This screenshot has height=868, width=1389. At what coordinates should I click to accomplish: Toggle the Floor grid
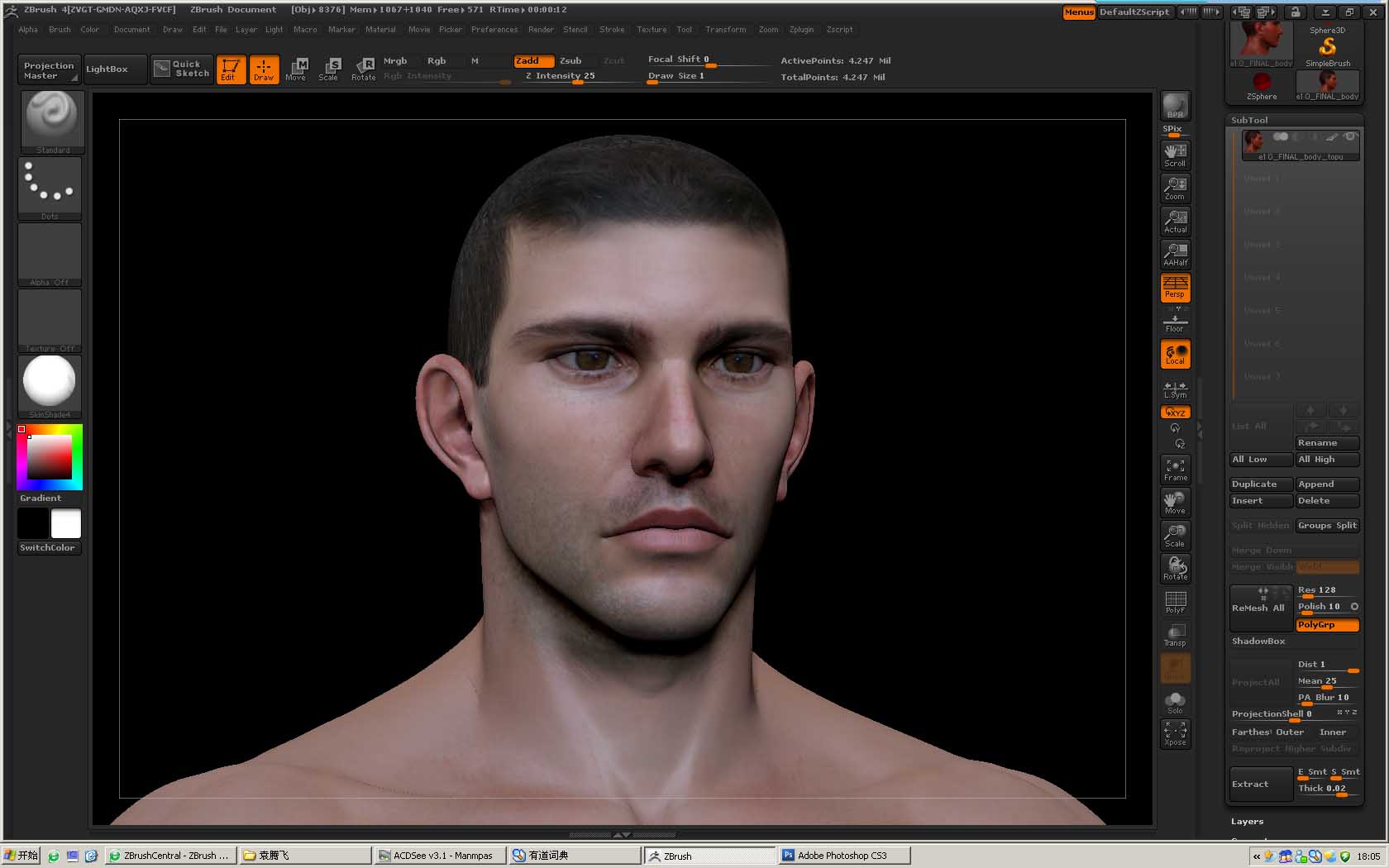pyautogui.click(x=1175, y=322)
